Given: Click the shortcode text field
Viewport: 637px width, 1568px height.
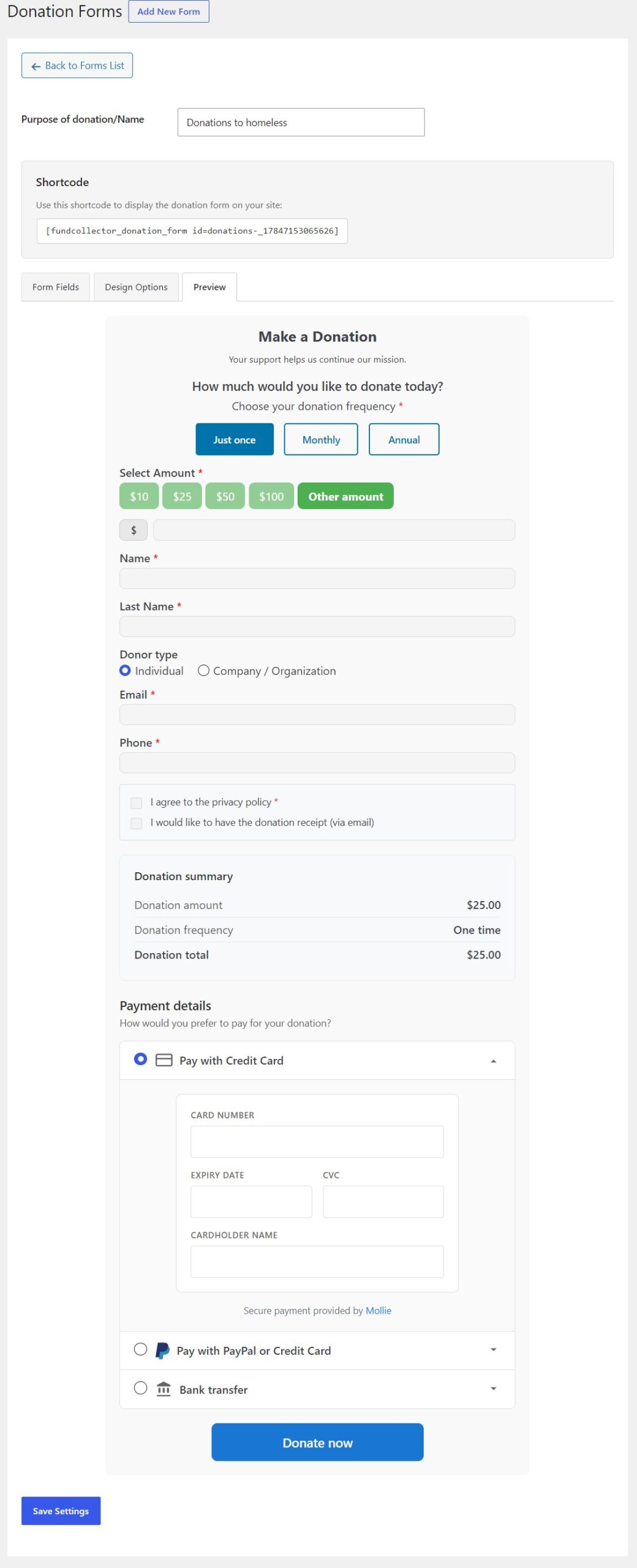Looking at the screenshot, I should pyautogui.click(x=192, y=231).
